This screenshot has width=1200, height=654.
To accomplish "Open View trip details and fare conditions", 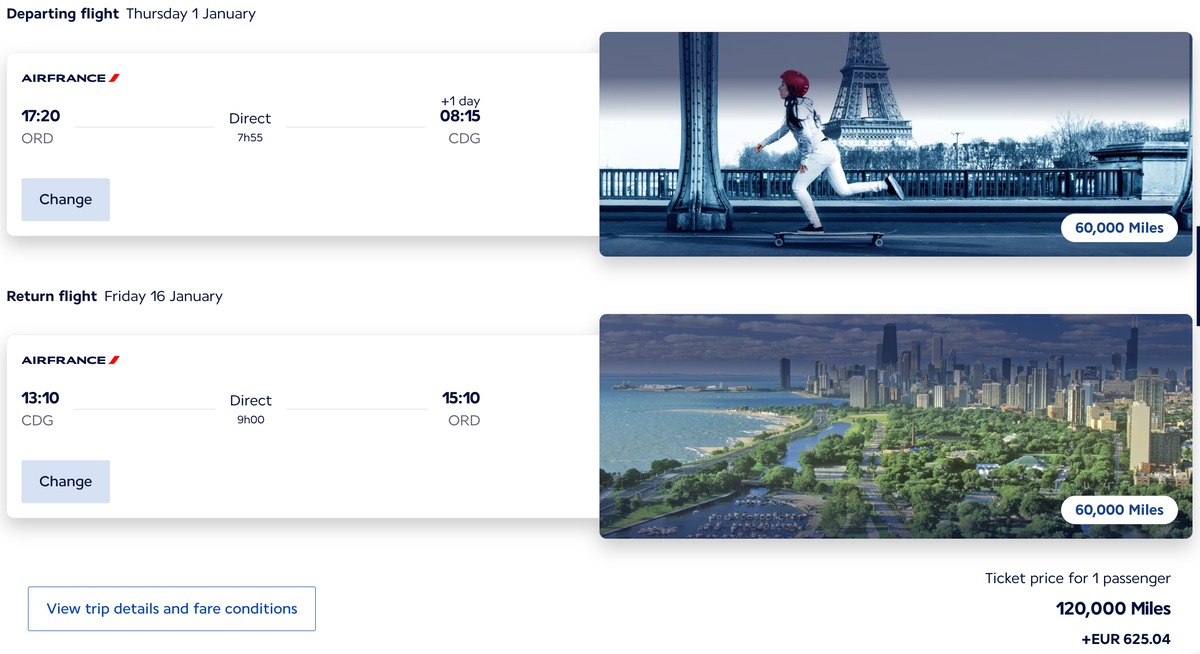I will (x=172, y=609).
